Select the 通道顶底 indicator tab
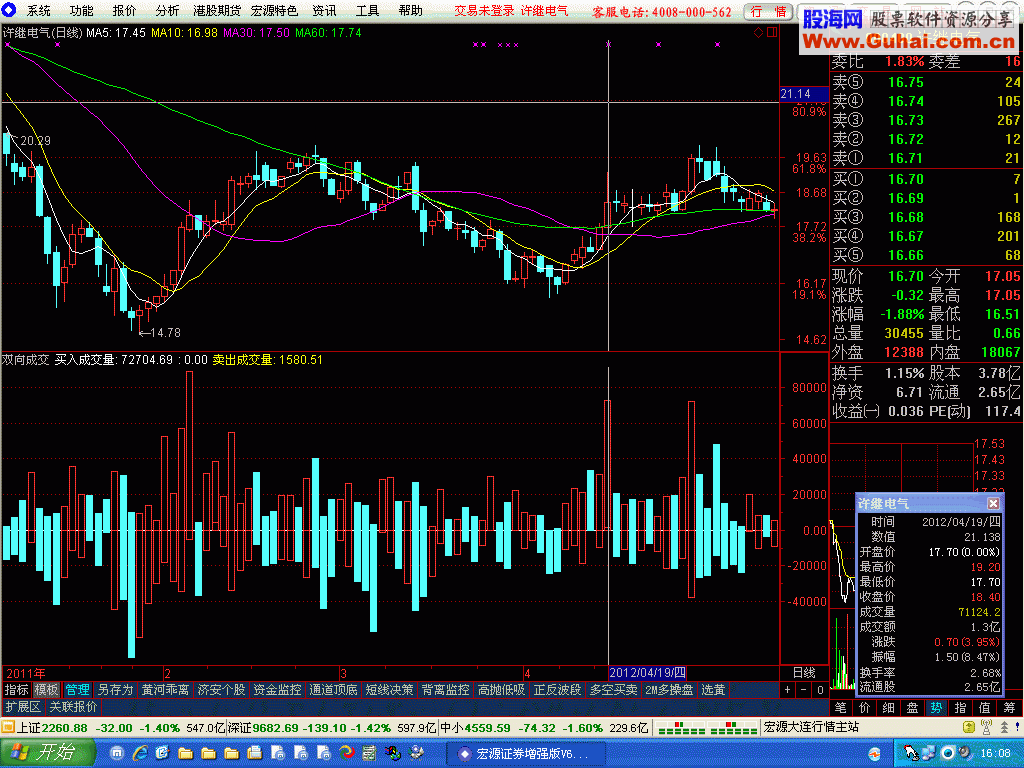 point(334,690)
